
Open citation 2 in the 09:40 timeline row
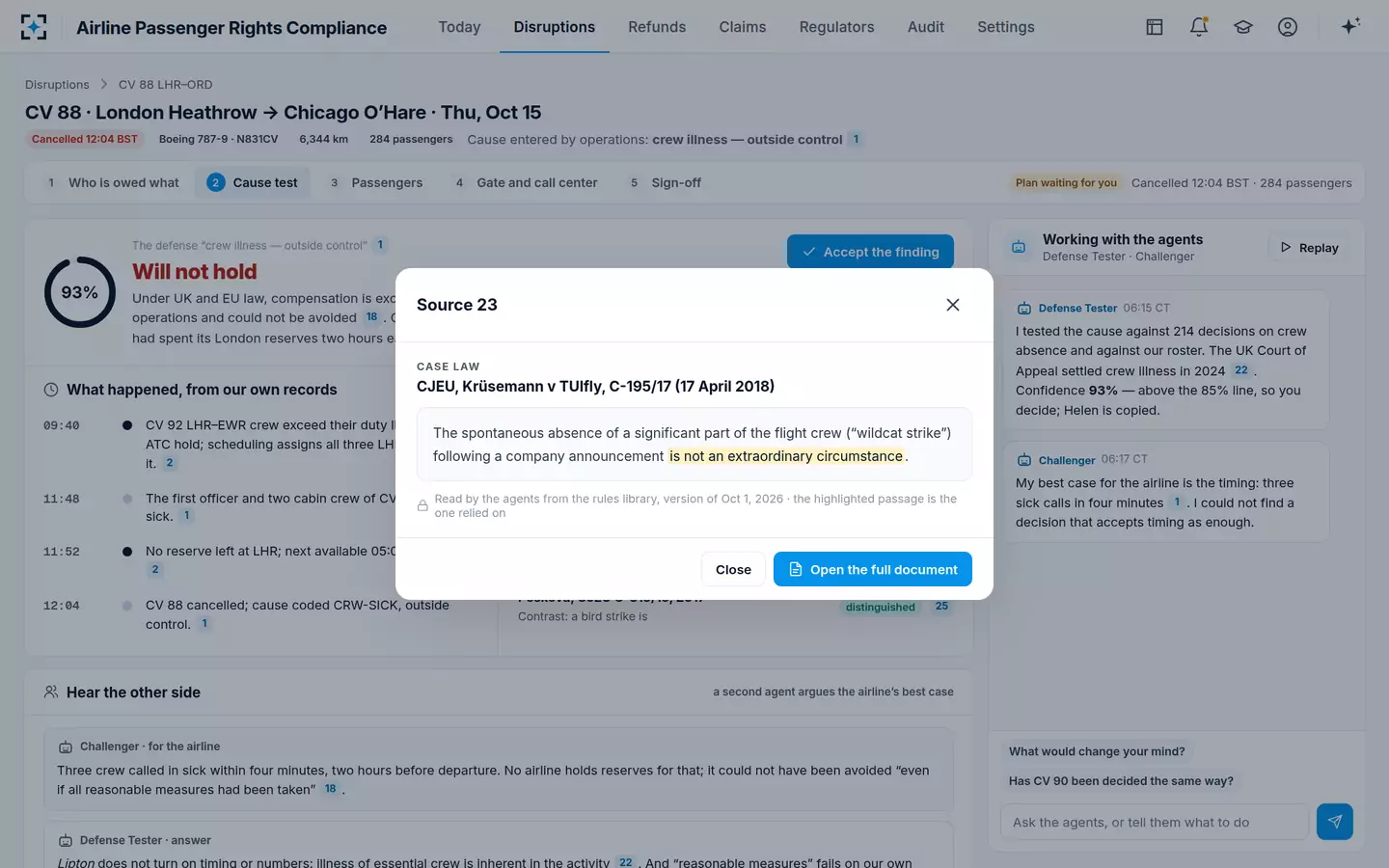click(x=170, y=463)
